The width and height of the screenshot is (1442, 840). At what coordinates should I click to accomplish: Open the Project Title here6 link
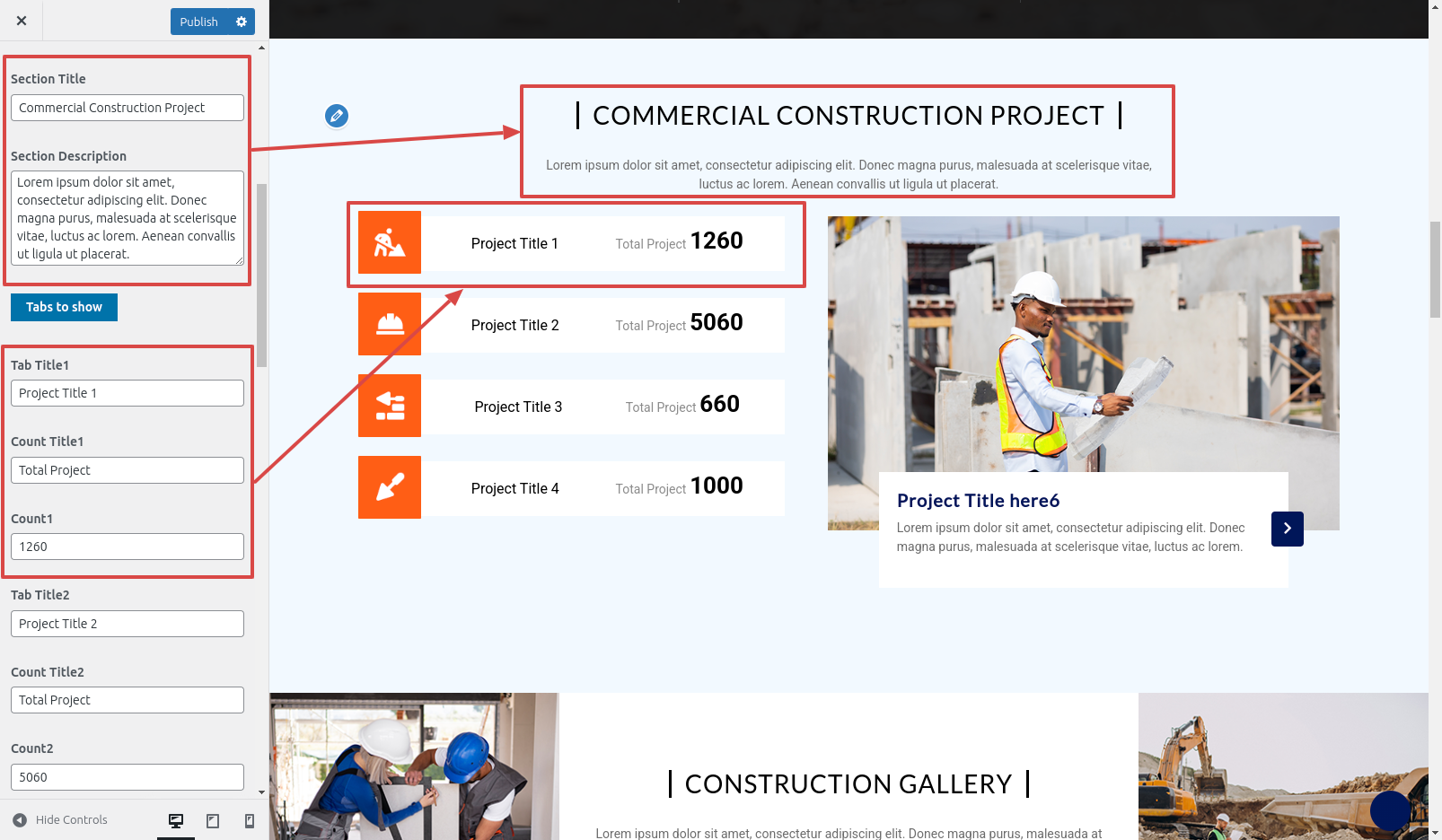click(x=978, y=501)
